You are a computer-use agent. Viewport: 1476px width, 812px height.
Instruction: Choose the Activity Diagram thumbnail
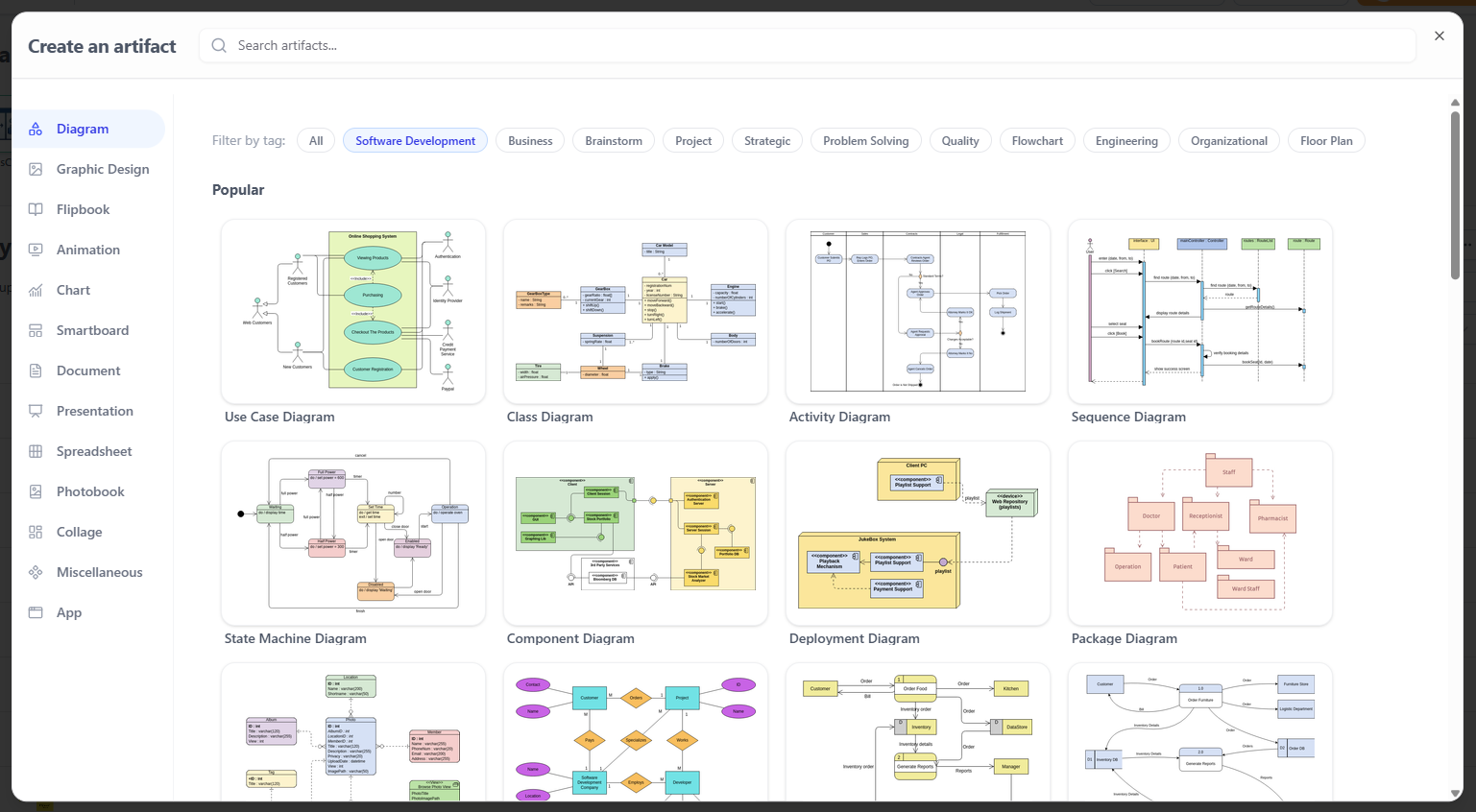[x=918, y=311]
